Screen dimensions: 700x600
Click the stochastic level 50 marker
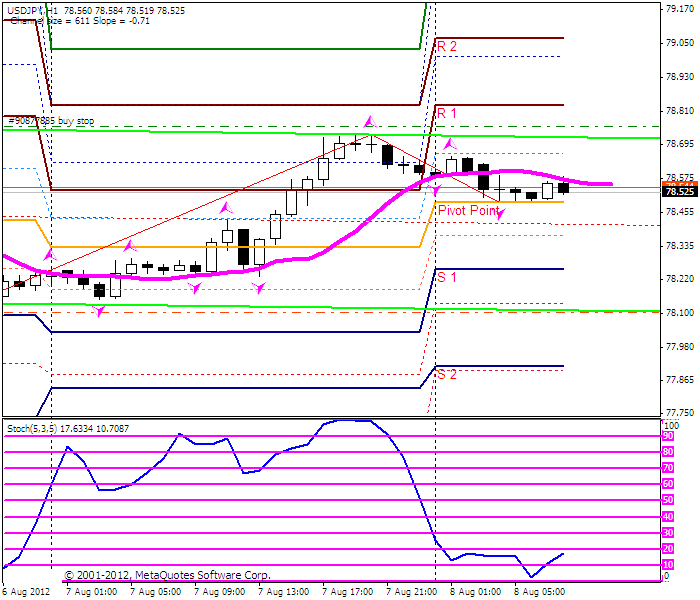pos(668,500)
